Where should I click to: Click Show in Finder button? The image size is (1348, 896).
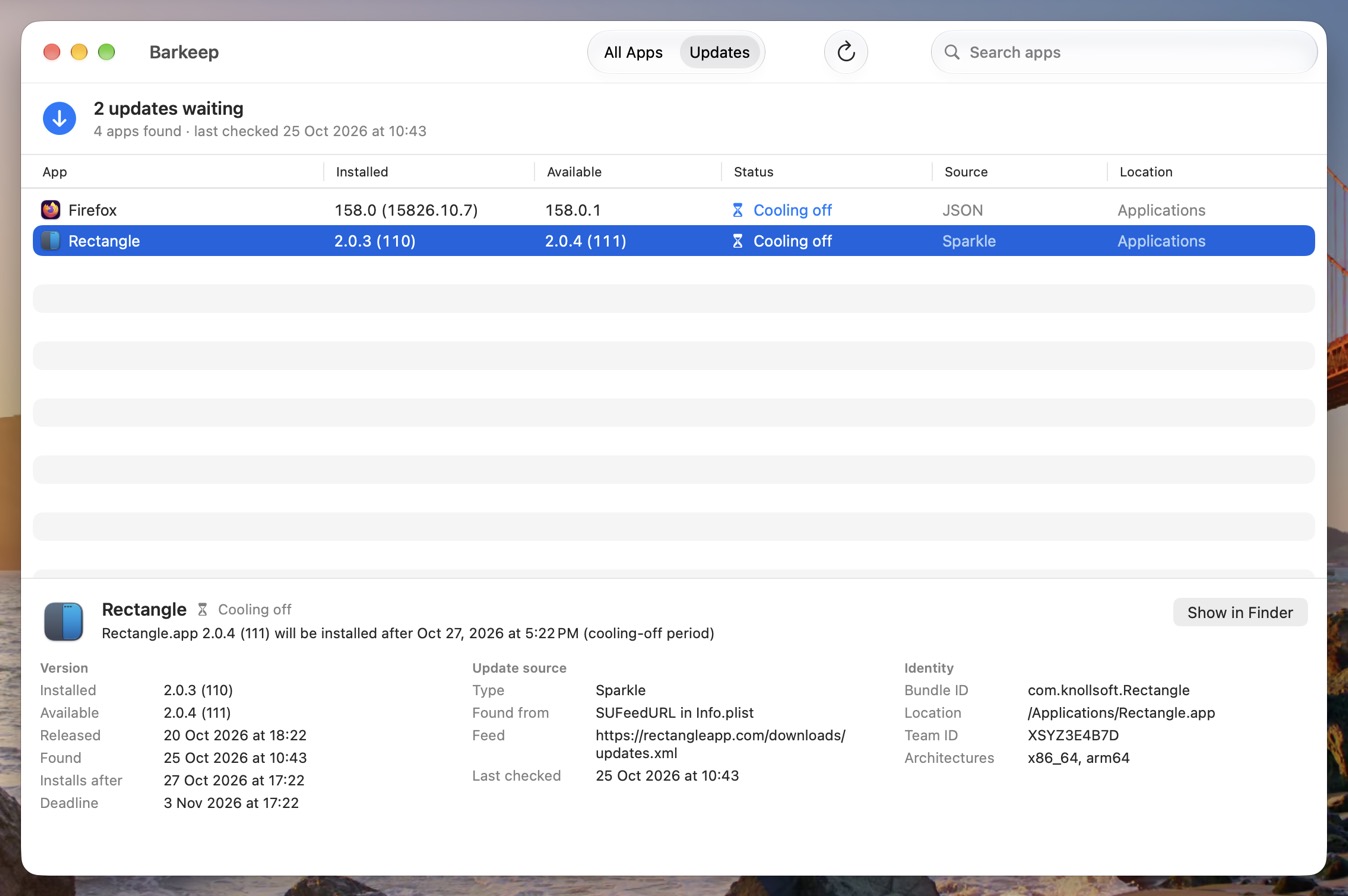[1240, 612]
